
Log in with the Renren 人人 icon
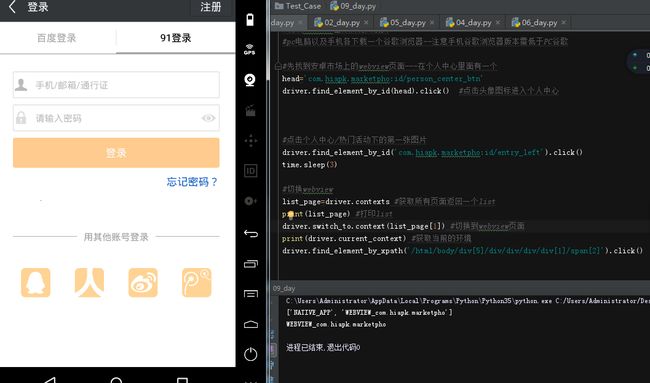coord(89,283)
